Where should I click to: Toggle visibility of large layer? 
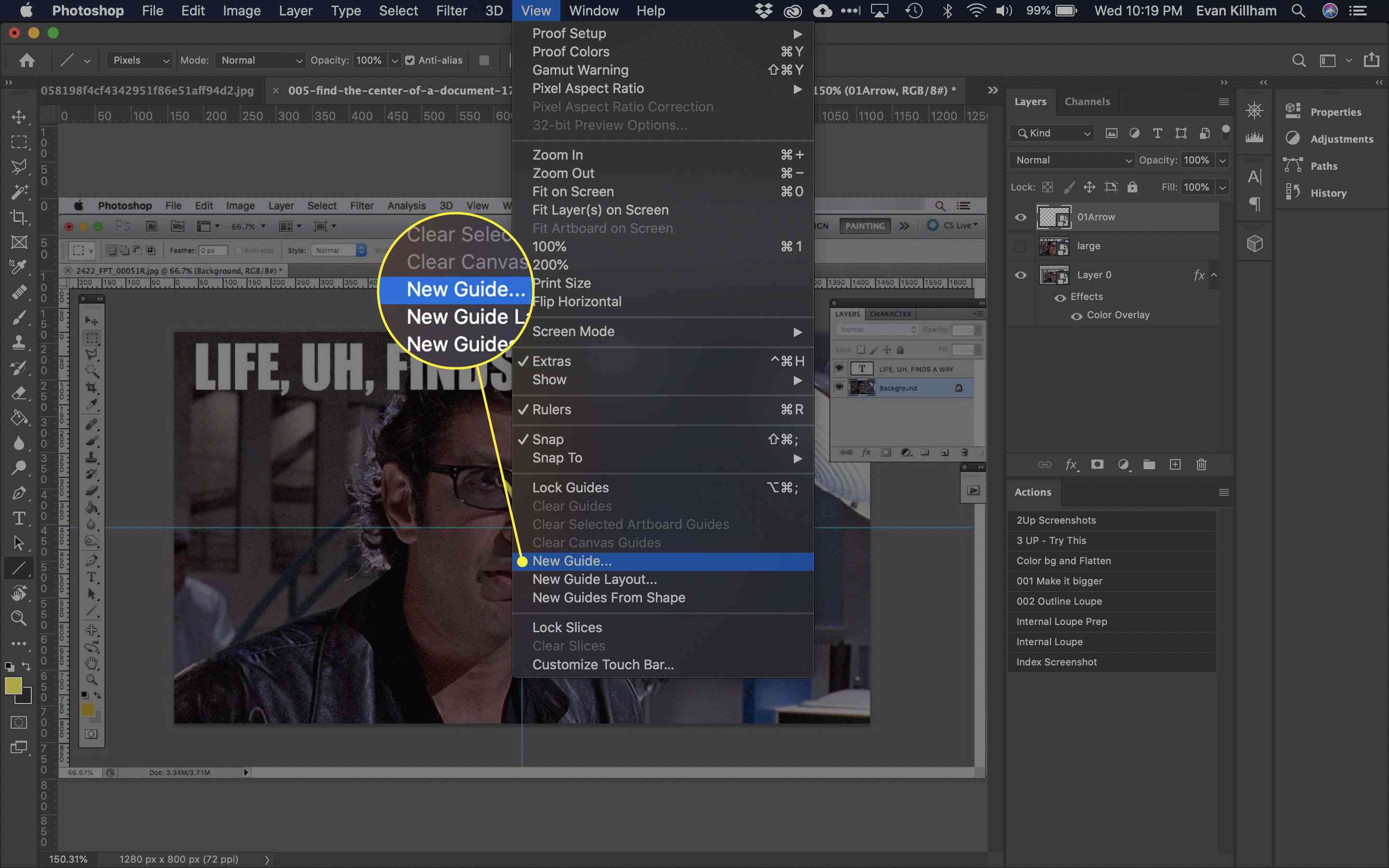tap(1021, 245)
